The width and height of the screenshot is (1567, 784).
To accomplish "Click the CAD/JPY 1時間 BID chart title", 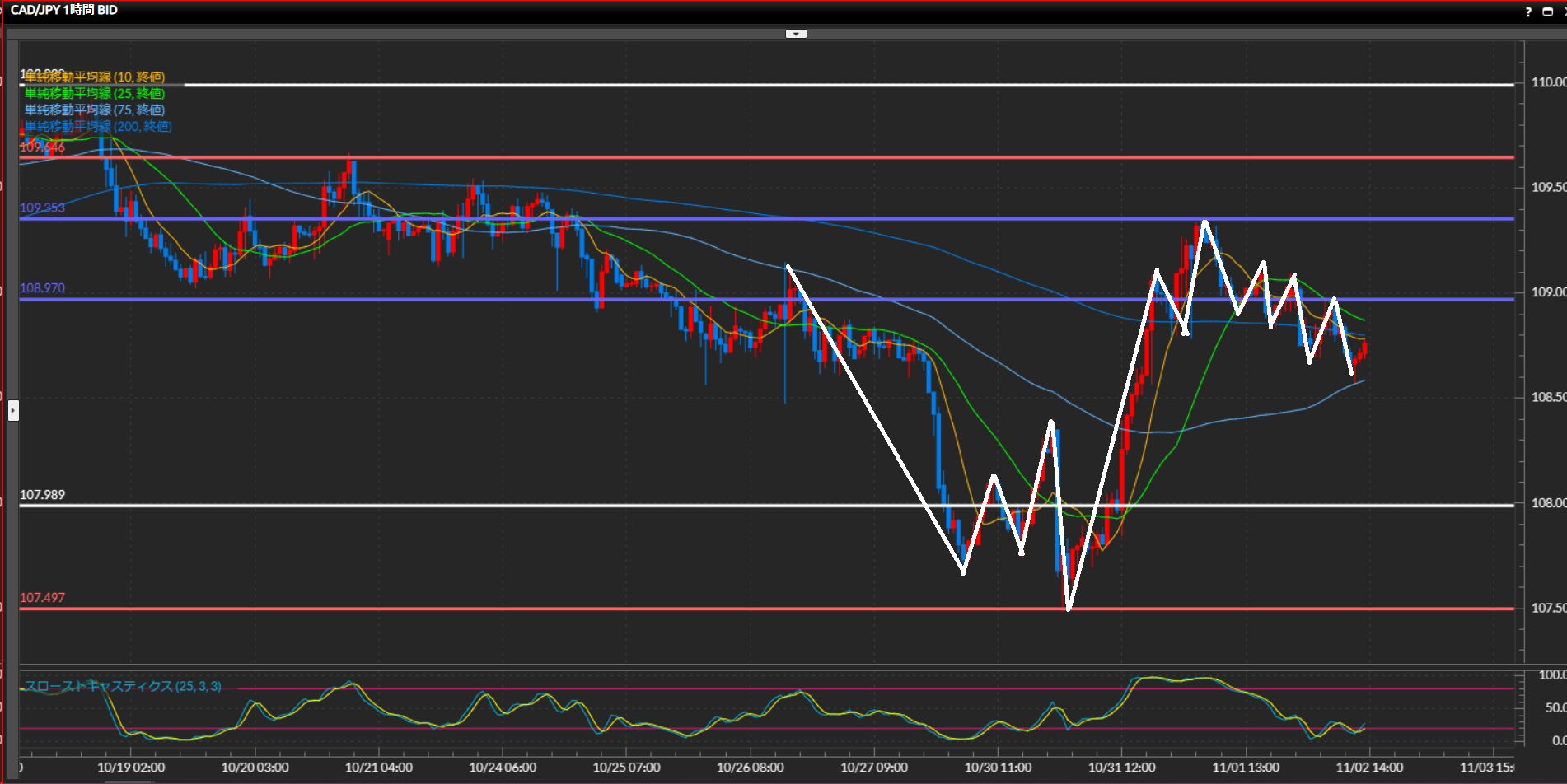I will pos(64,10).
